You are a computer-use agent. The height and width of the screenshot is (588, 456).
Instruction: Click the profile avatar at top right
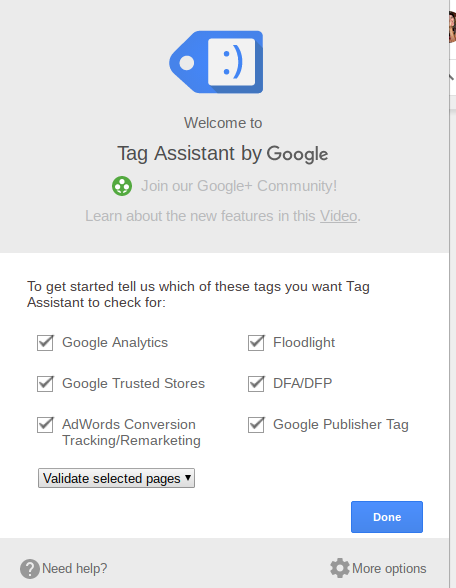pos(452,27)
